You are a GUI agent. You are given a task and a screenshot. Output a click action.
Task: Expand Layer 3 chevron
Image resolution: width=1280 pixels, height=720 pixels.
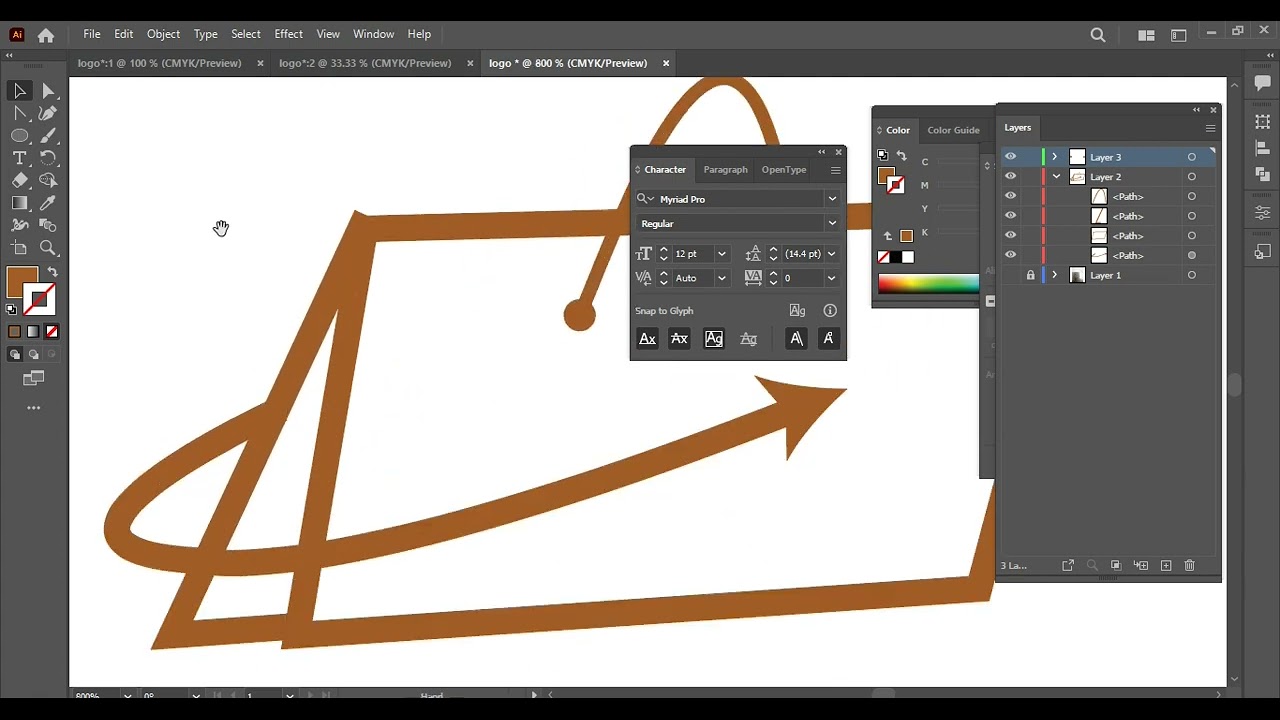coord(1054,157)
